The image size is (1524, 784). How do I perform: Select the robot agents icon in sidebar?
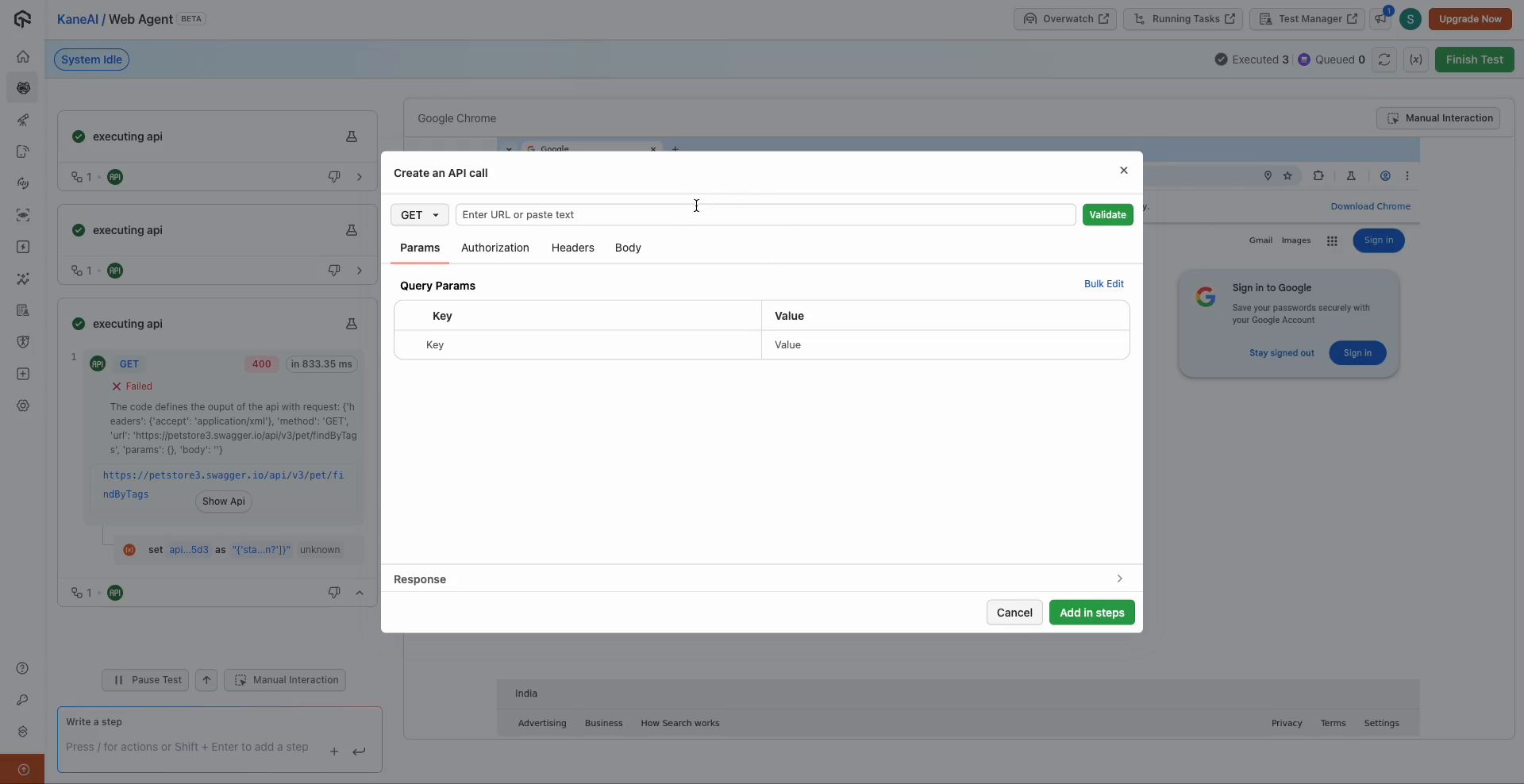point(23,88)
